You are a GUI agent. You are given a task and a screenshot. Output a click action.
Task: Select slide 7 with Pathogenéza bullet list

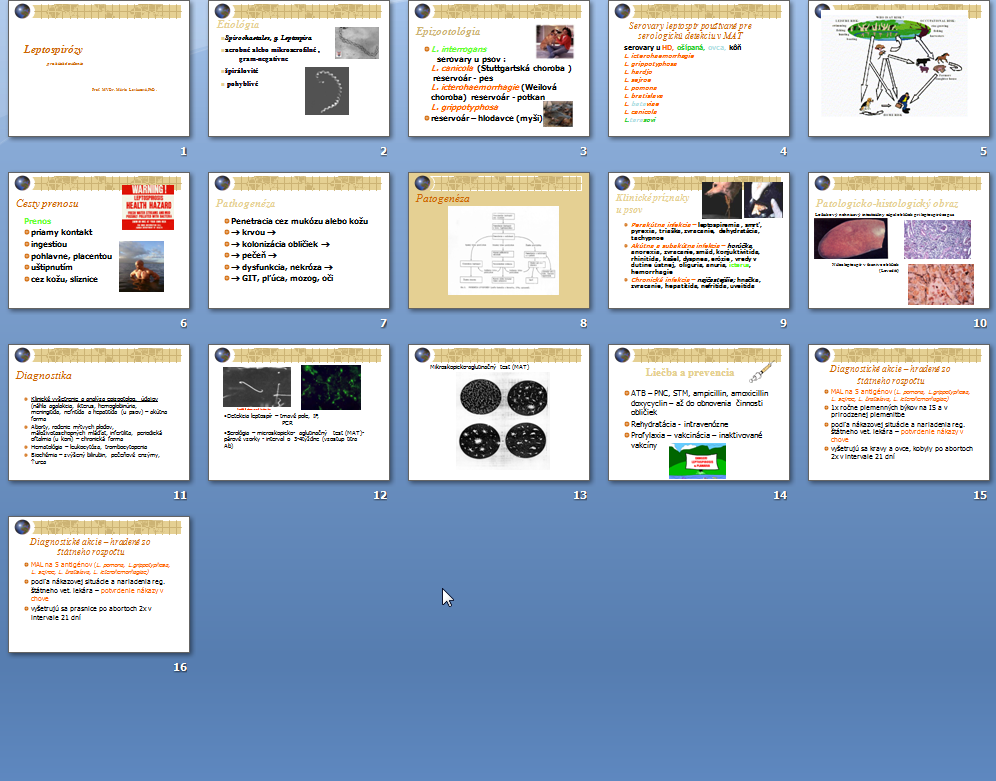298,241
